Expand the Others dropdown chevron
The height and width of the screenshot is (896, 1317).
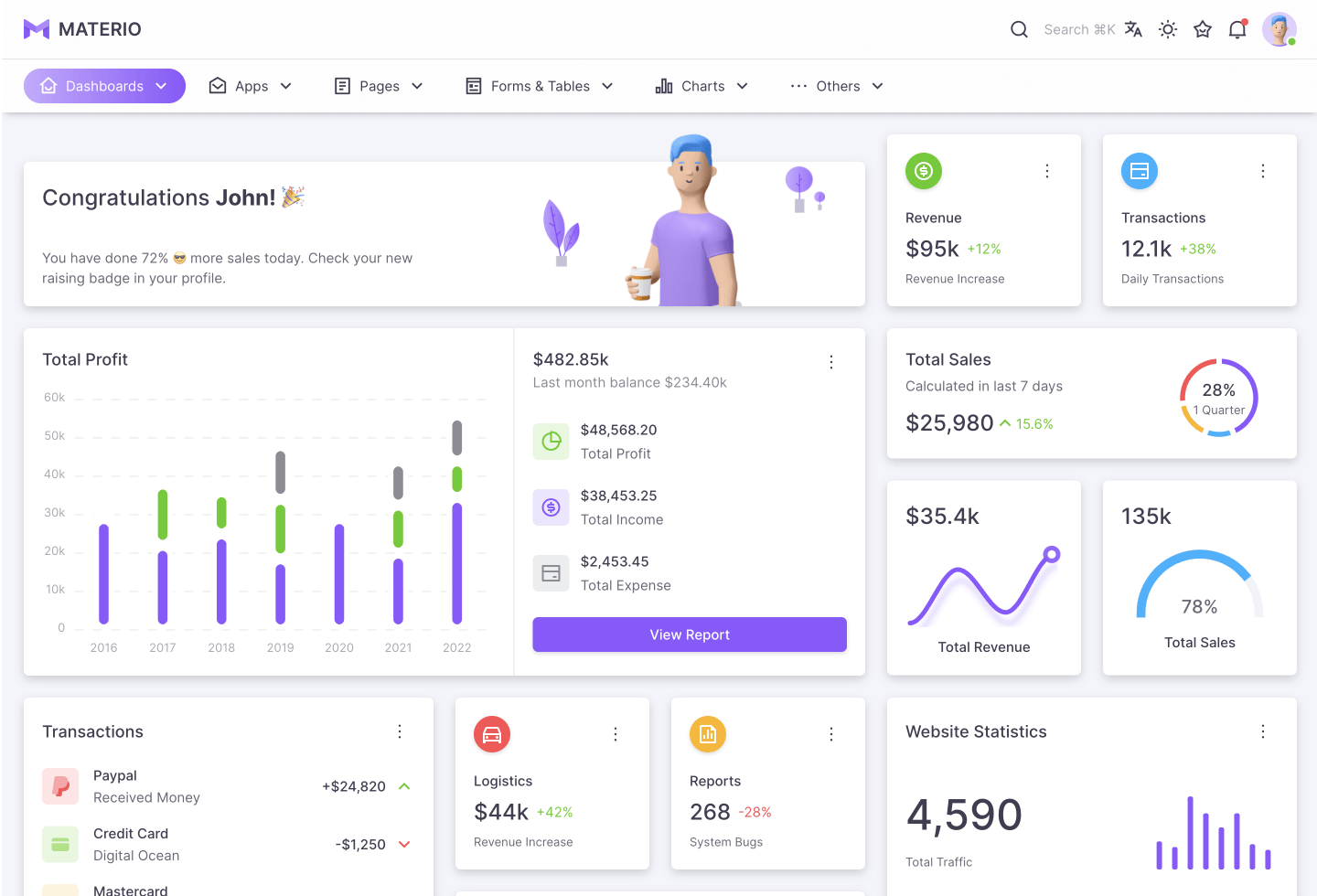(877, 86)
